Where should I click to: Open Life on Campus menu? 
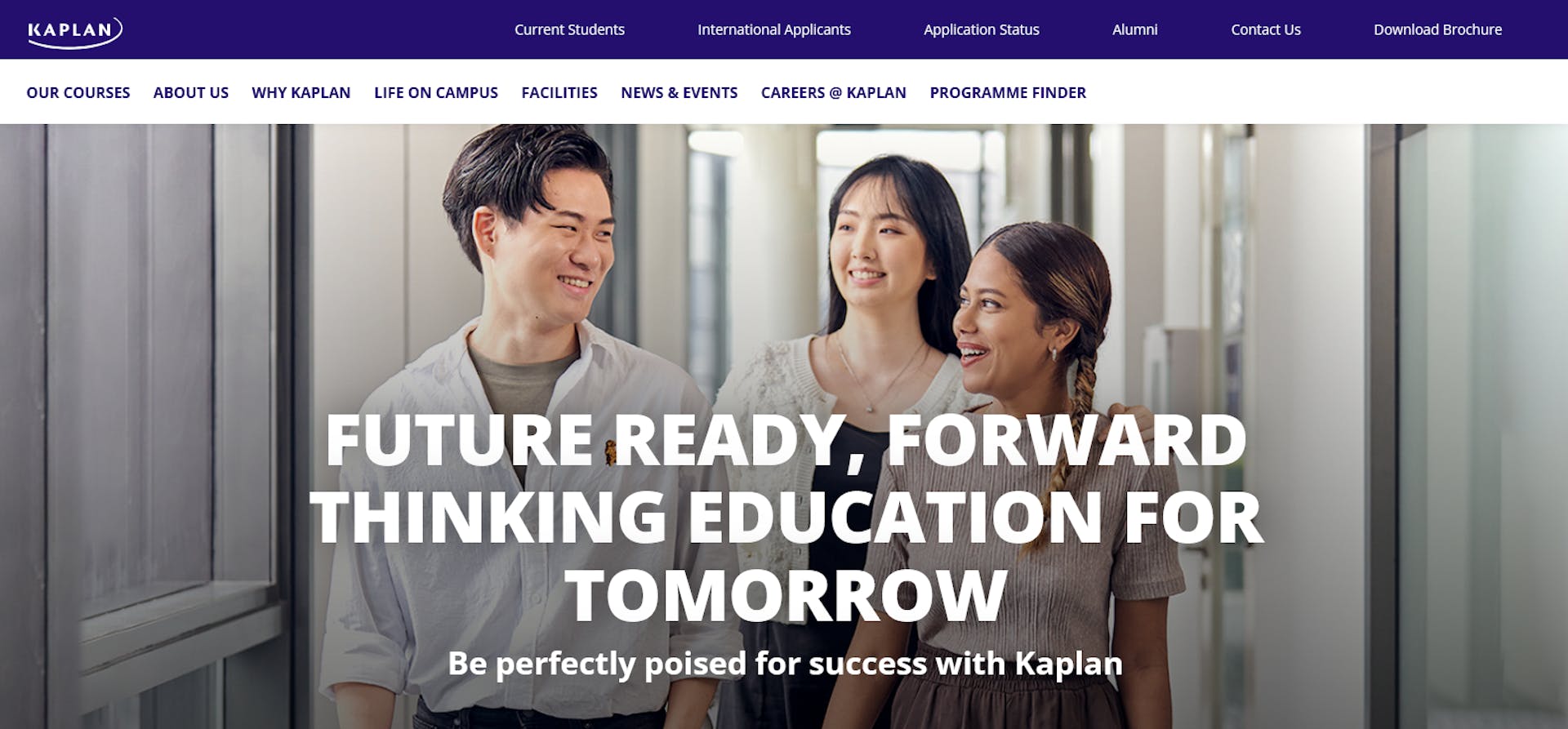436,93
